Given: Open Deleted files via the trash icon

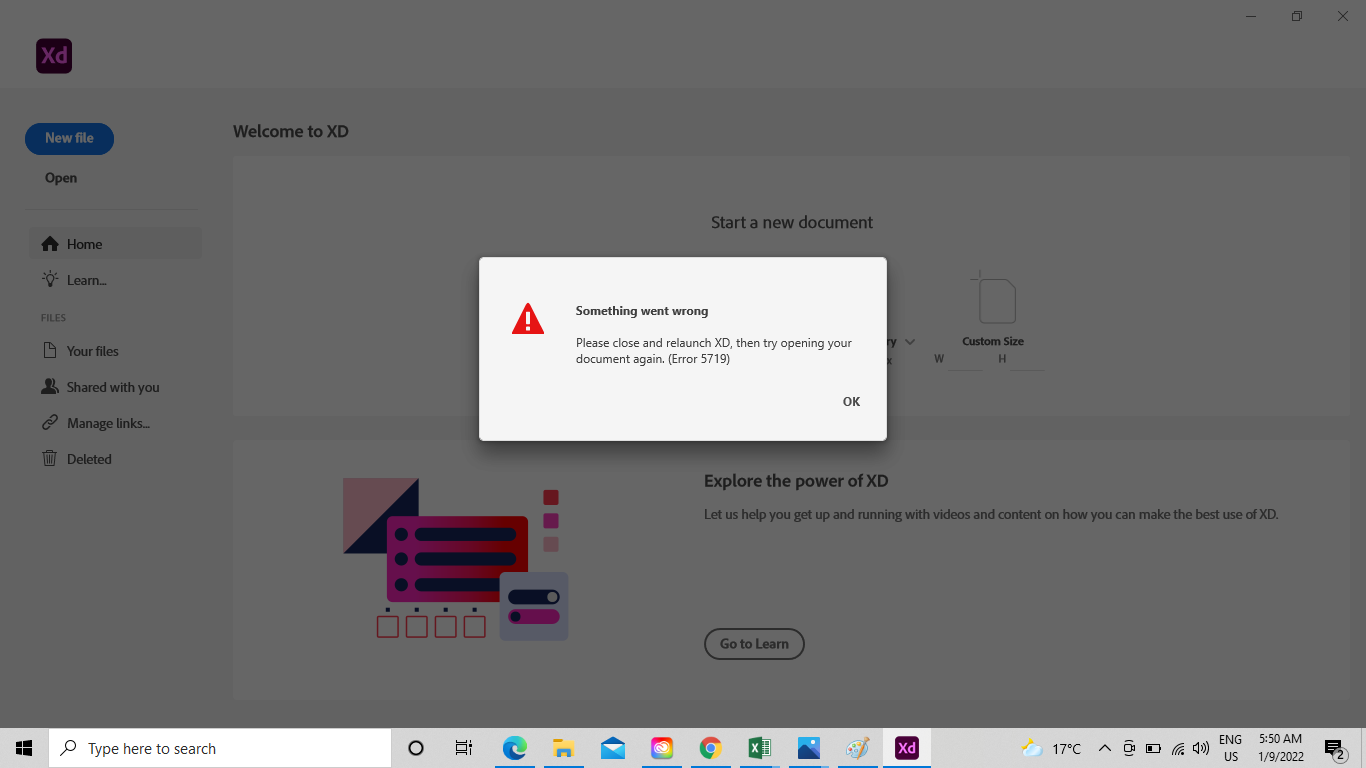Looking at the screenshot, I should 49,458.
